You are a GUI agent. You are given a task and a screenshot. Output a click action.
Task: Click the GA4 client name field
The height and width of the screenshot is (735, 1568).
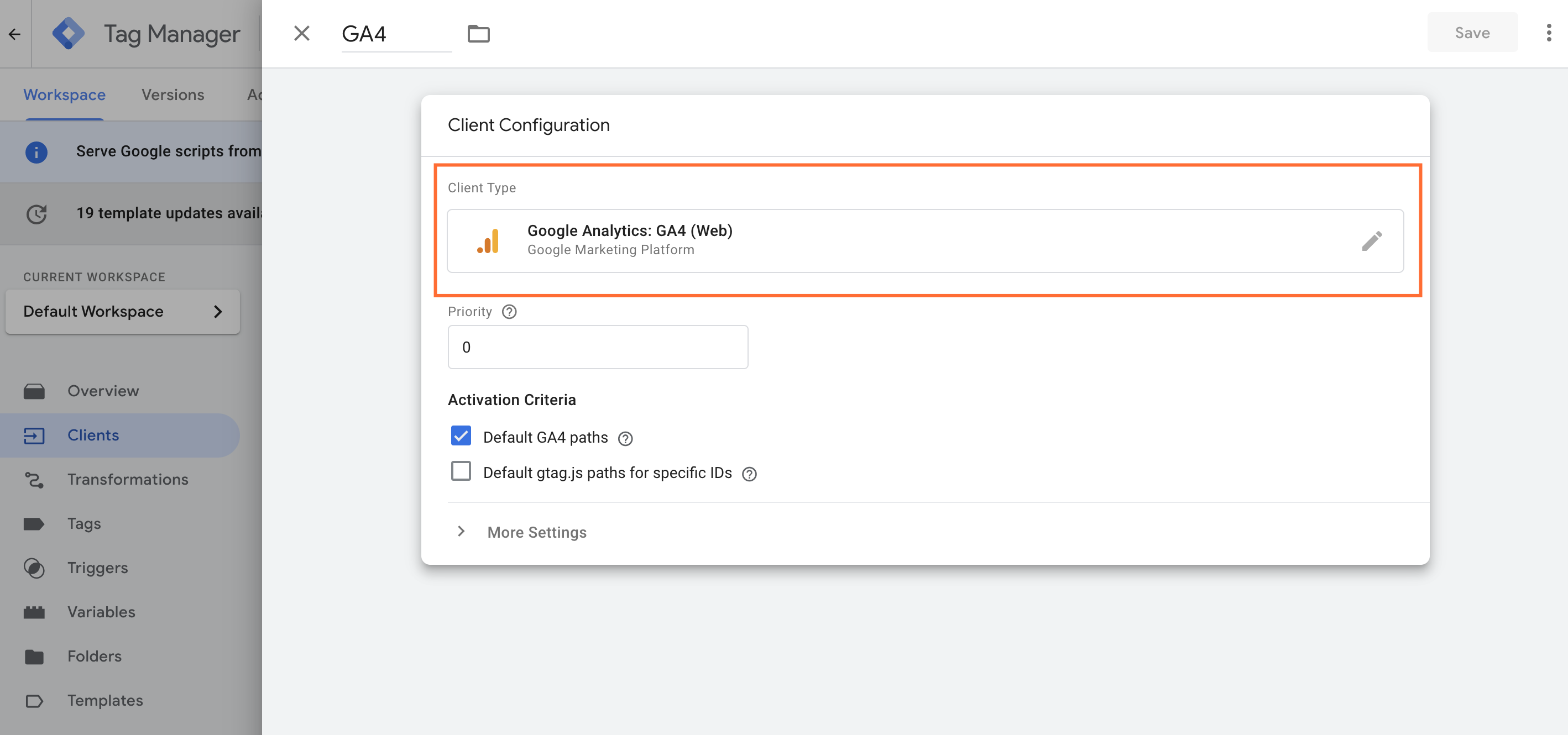(x=396, y=34)
